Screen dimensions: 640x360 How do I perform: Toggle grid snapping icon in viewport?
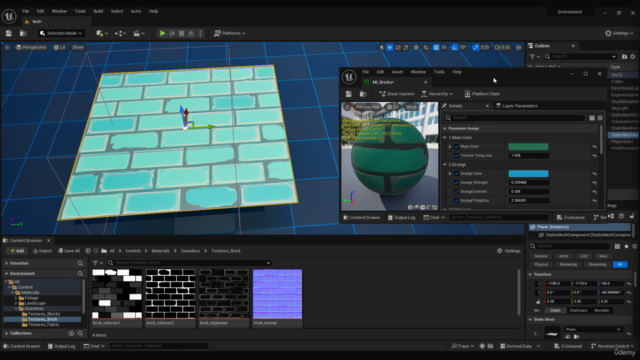(x=436, y=47)
